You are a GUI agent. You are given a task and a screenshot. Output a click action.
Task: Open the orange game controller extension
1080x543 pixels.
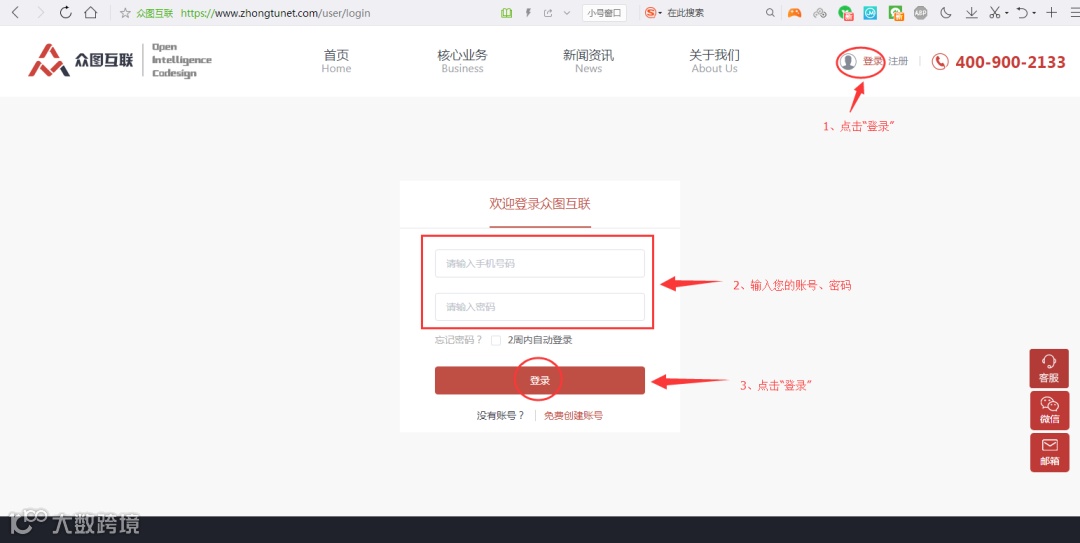coord(795,13)
